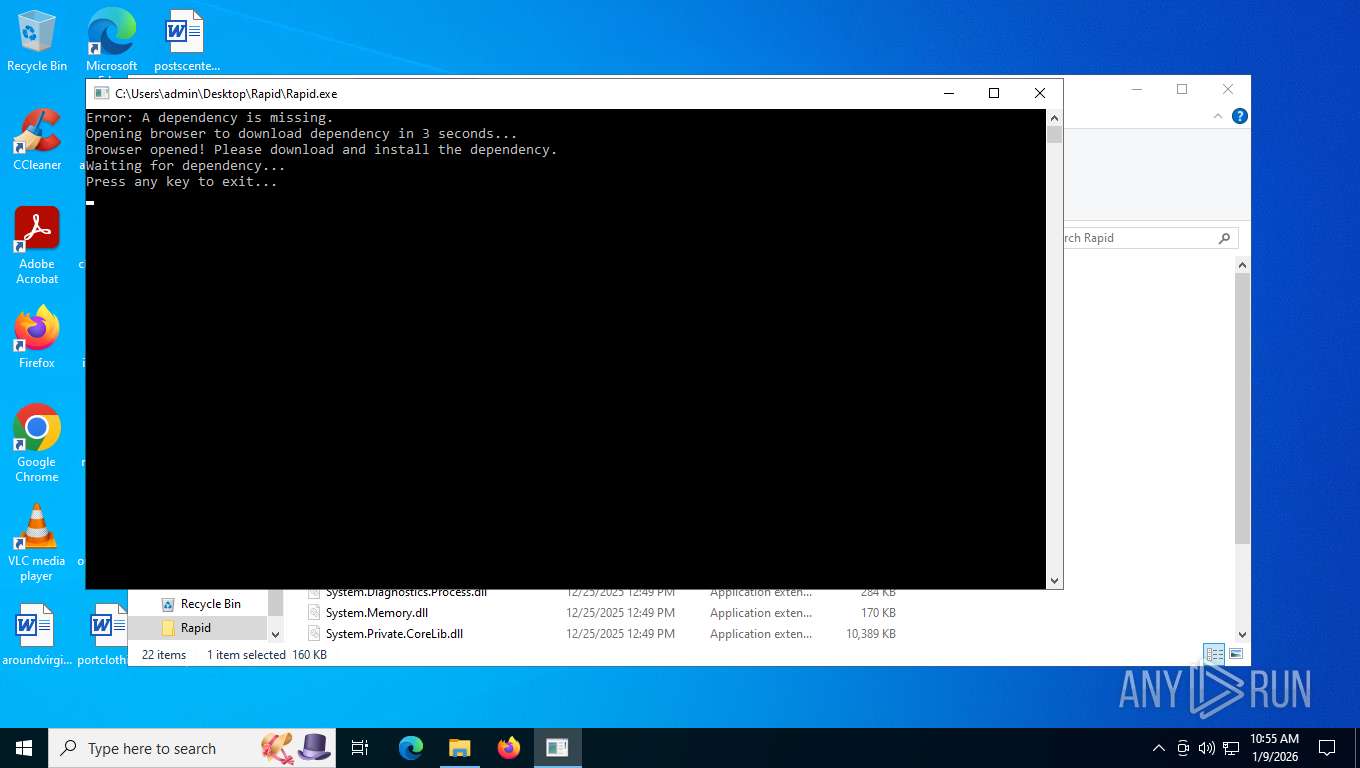Click the navigation pane scroll down arrow
Image resolution: width=1360 pixels, height=768 pixels.
(276, 634)
